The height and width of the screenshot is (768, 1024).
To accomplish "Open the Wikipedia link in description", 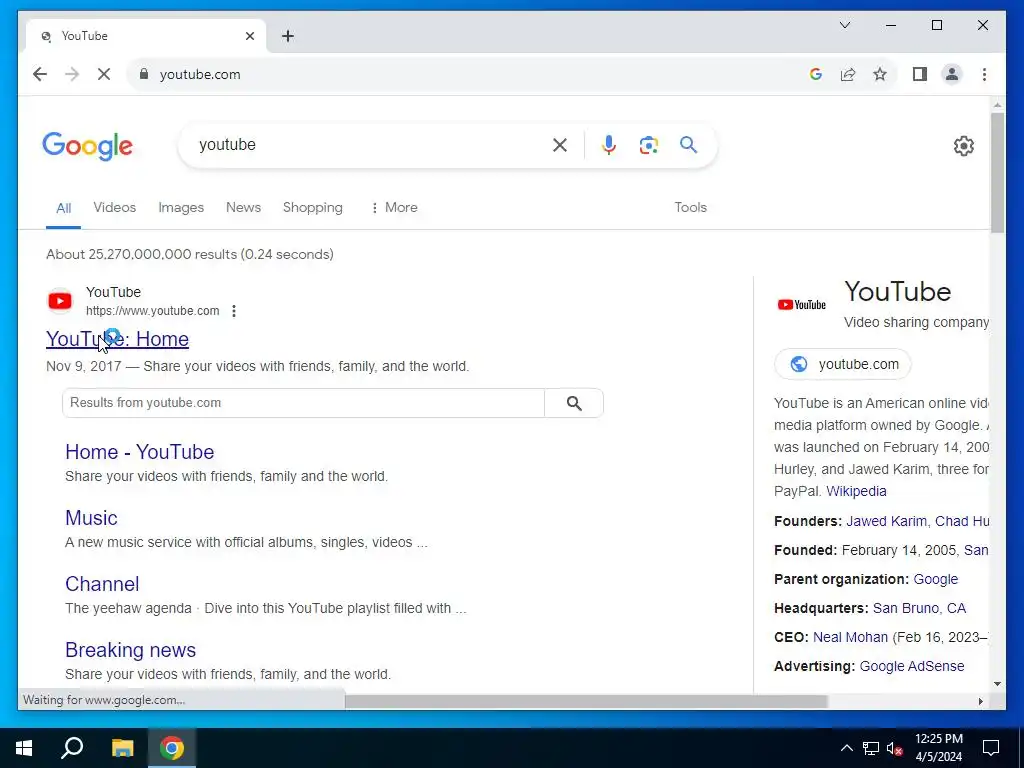I will coord(856,491).
